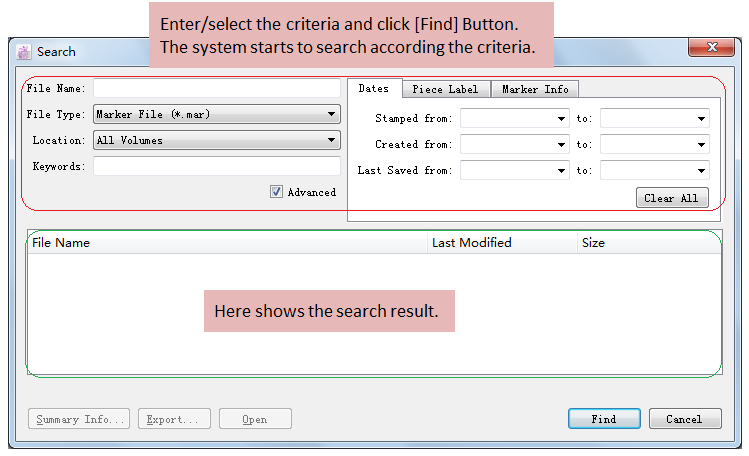Switch to the Marker Info tab
749x456 pixels.
(x=534, y=89)
